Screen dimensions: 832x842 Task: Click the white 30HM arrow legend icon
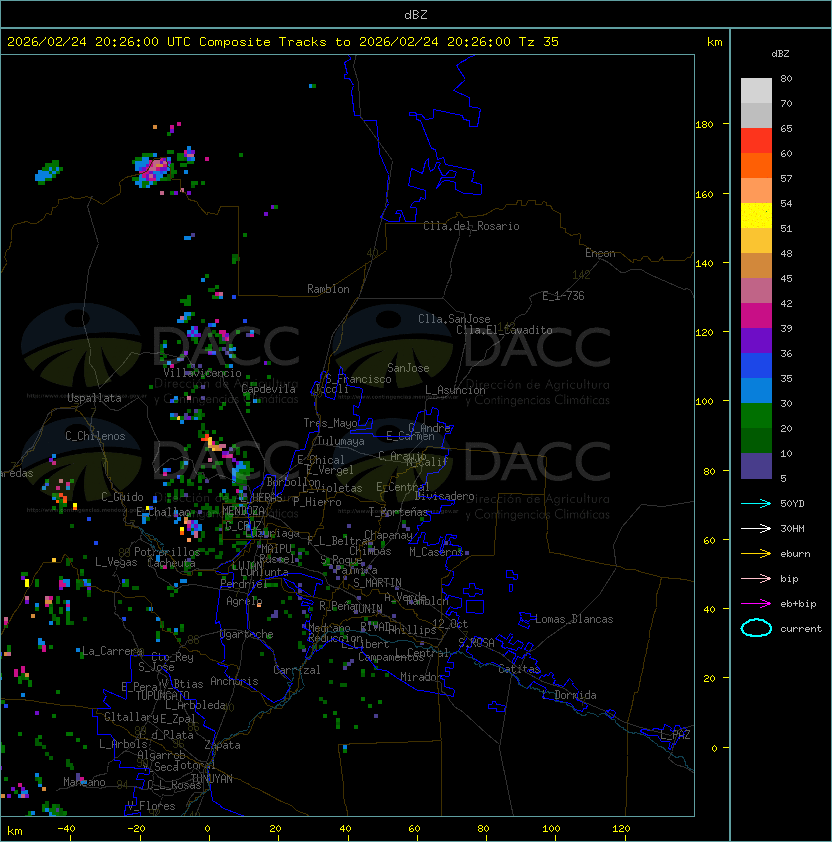click(756, 529)
